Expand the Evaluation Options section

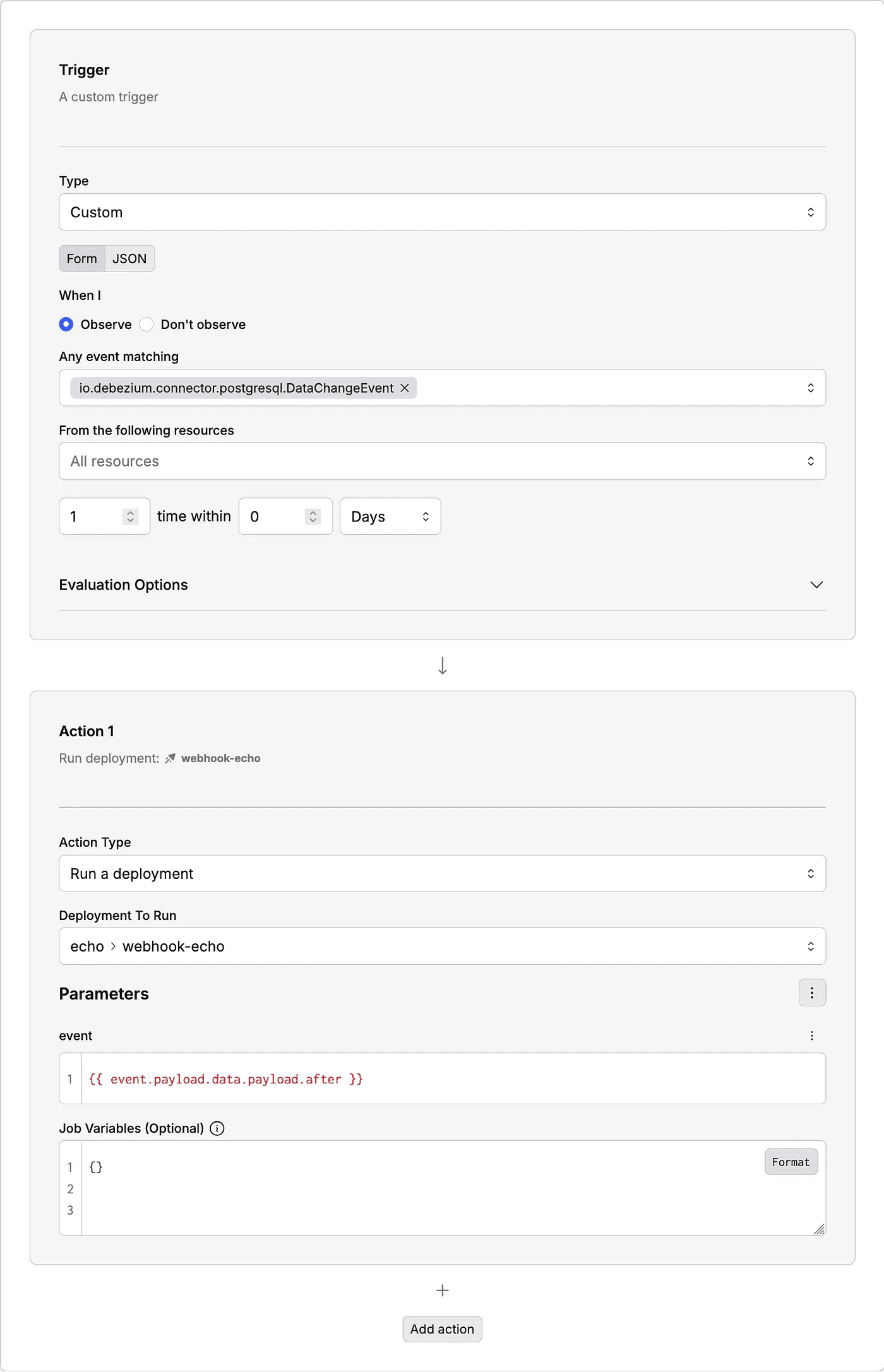[x=816, y=585]
